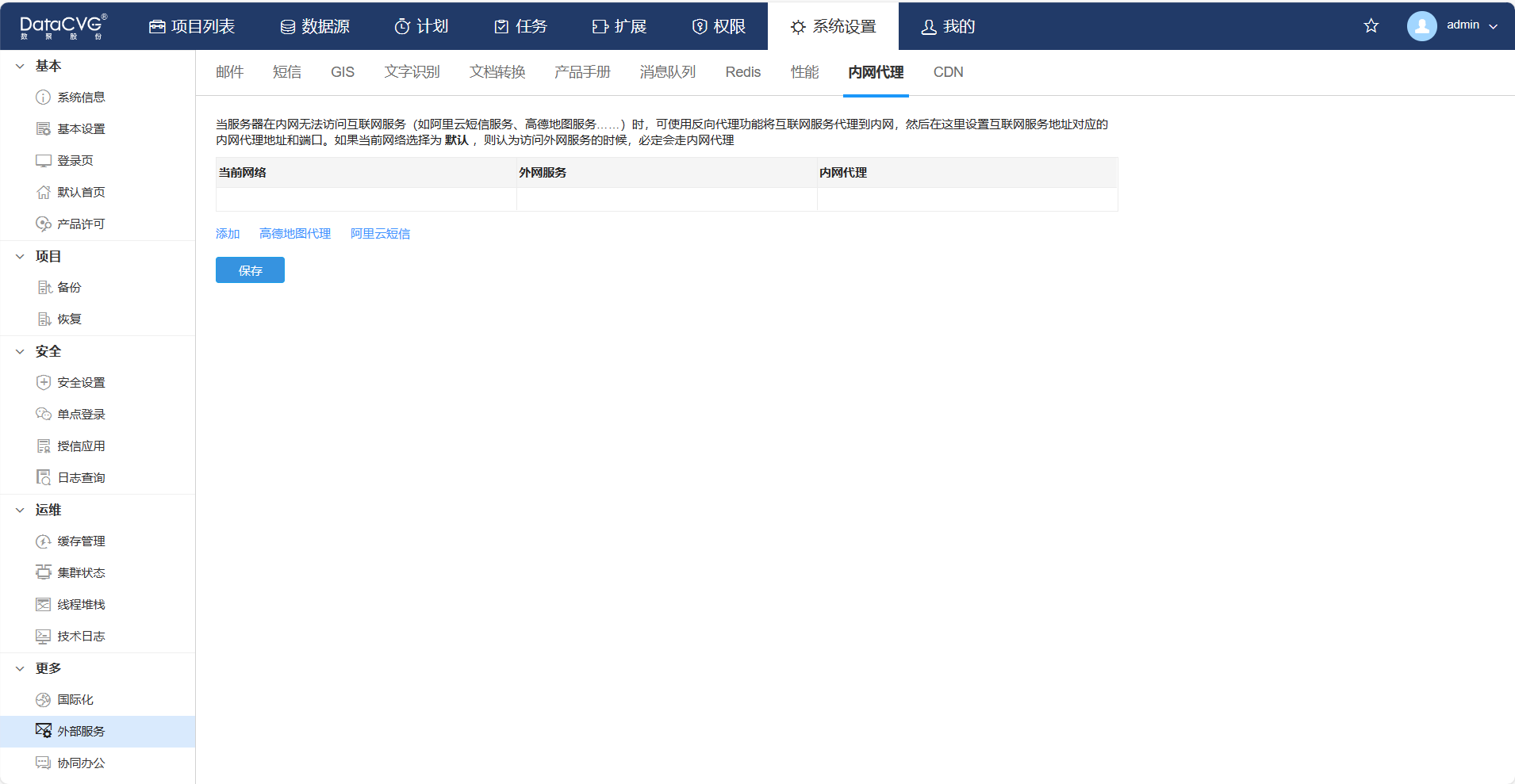Click the 内网代理 column header
The height and width of the screenshot is (784, 1515).
tap(967, 173)
